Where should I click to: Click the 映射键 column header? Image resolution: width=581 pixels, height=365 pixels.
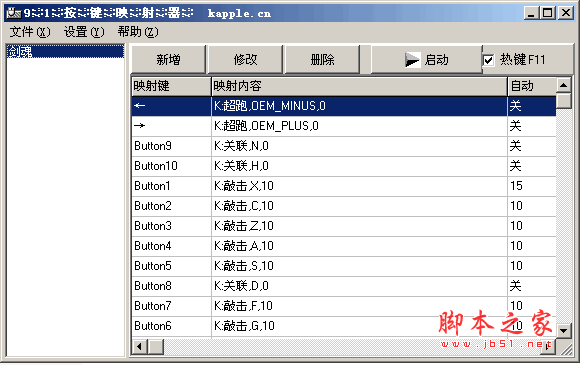point(171,86)
